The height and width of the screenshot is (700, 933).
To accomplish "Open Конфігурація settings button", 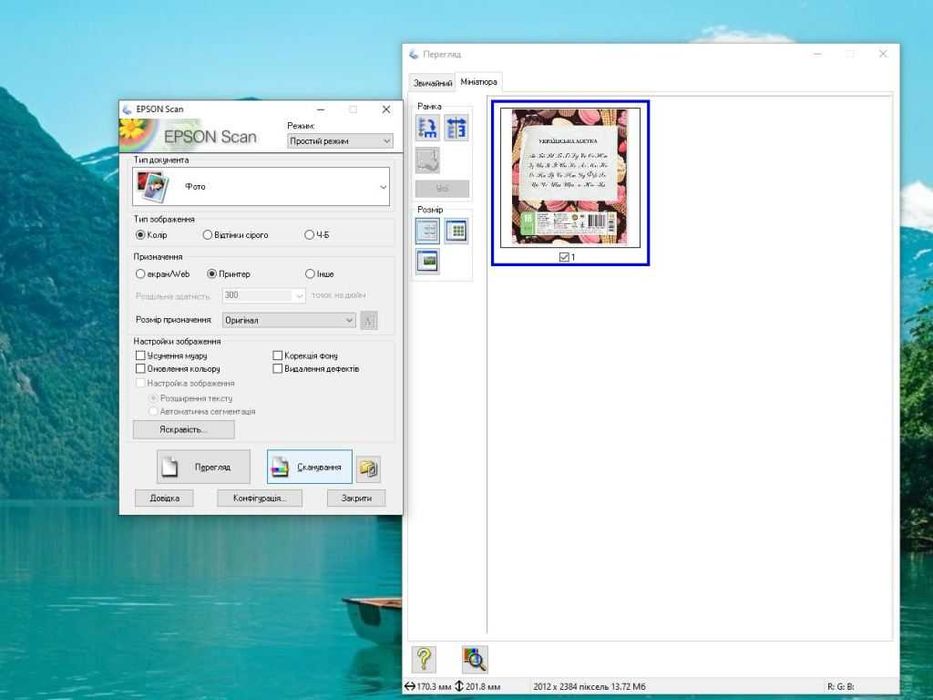I will [x=259, y=498].
